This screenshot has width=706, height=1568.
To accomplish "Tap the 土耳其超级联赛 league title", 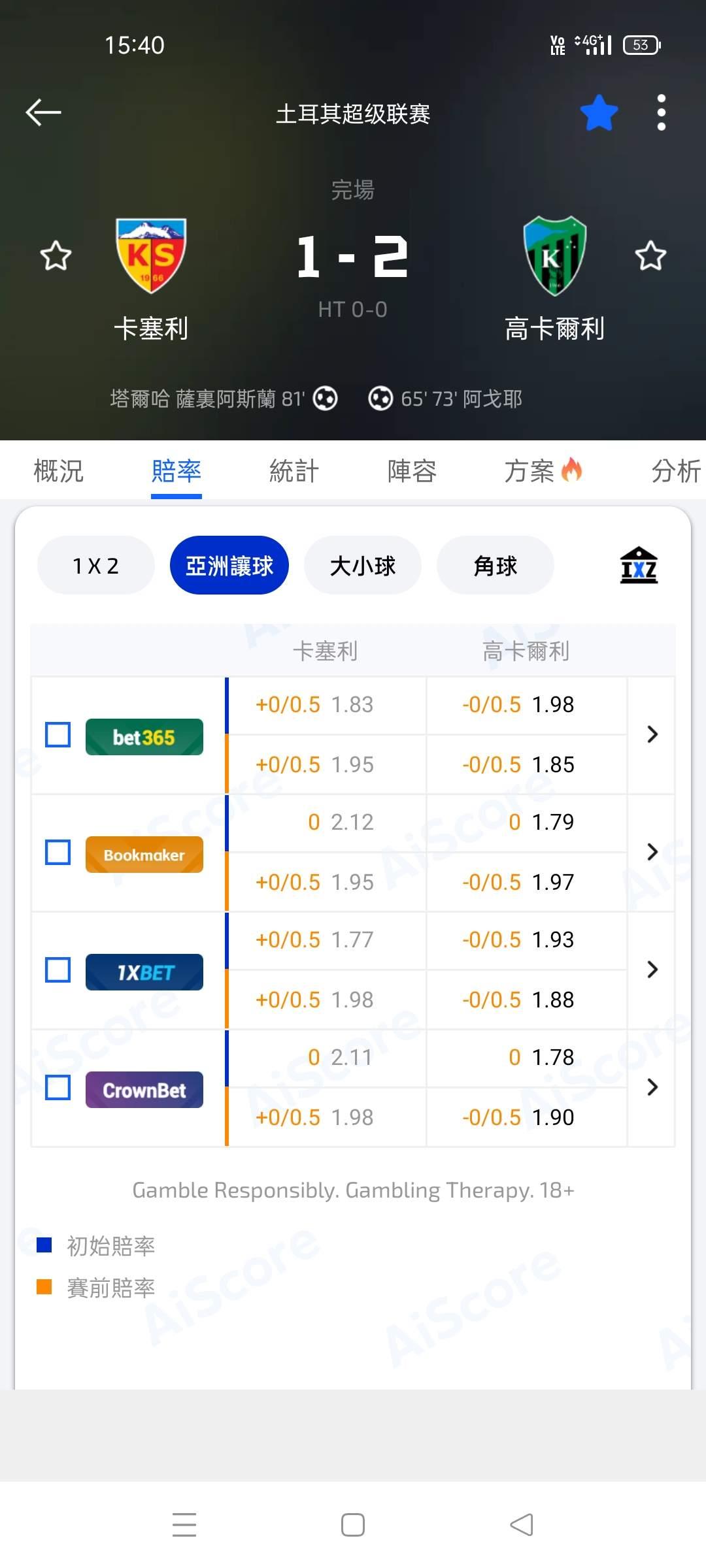I will pos(353,114).
